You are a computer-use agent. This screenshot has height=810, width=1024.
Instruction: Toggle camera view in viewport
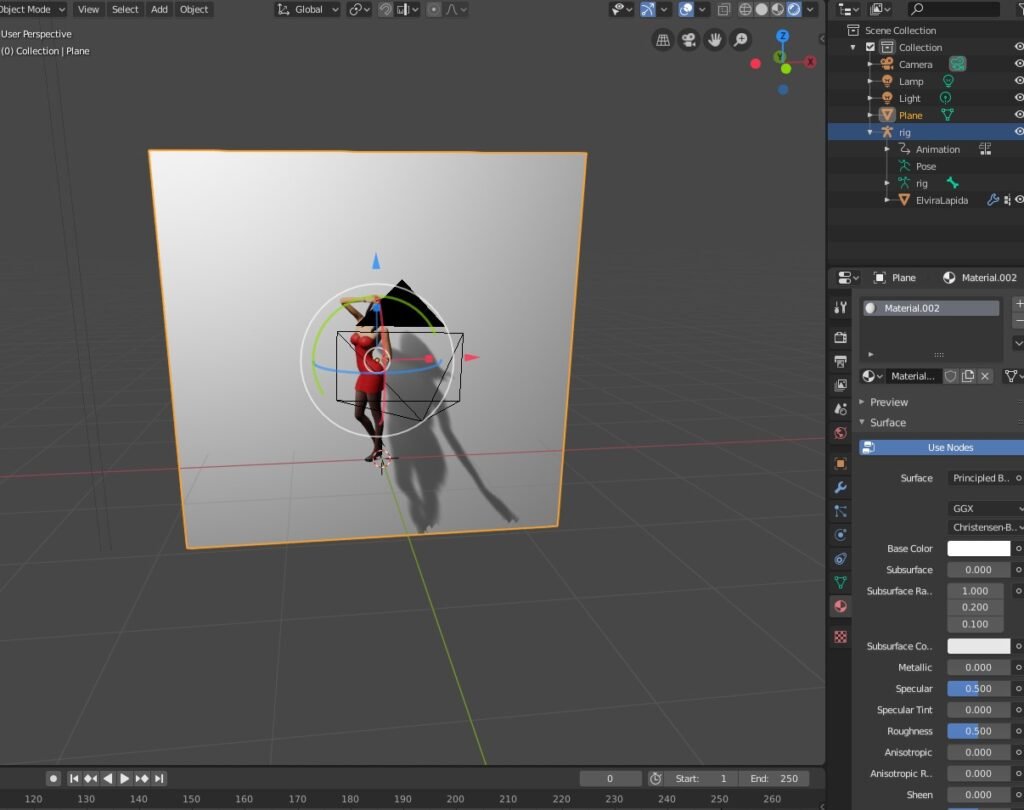tap(689, 40)
